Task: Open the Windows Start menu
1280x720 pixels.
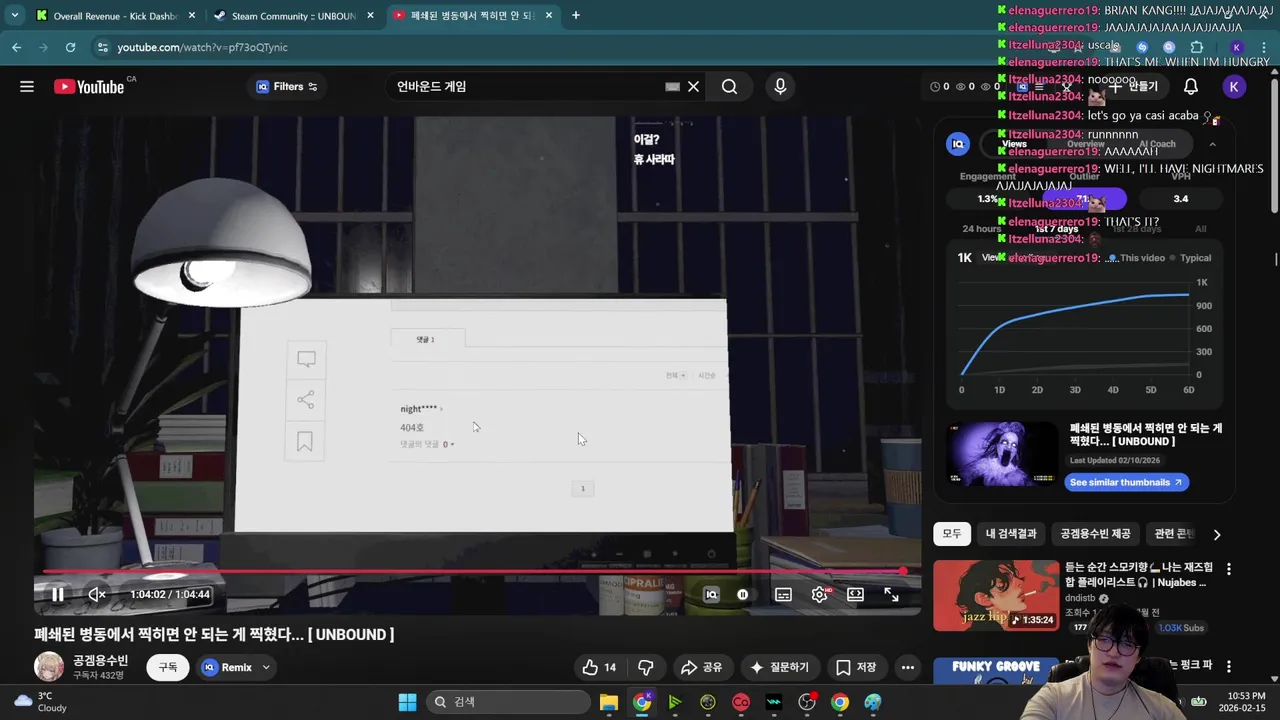Action: (407, 702)
